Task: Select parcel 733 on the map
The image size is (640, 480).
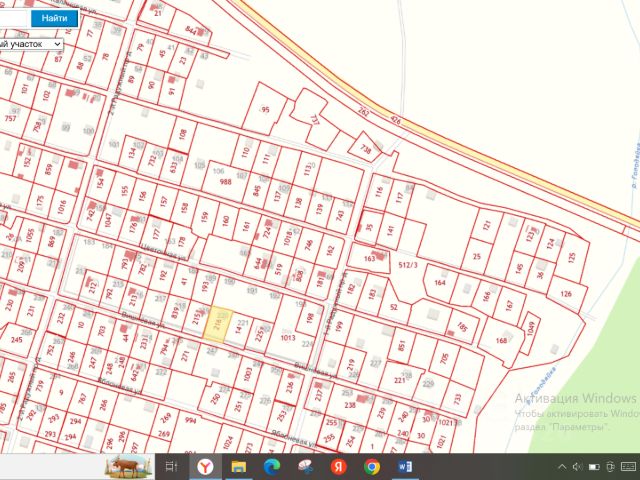Action: (458, 398)
